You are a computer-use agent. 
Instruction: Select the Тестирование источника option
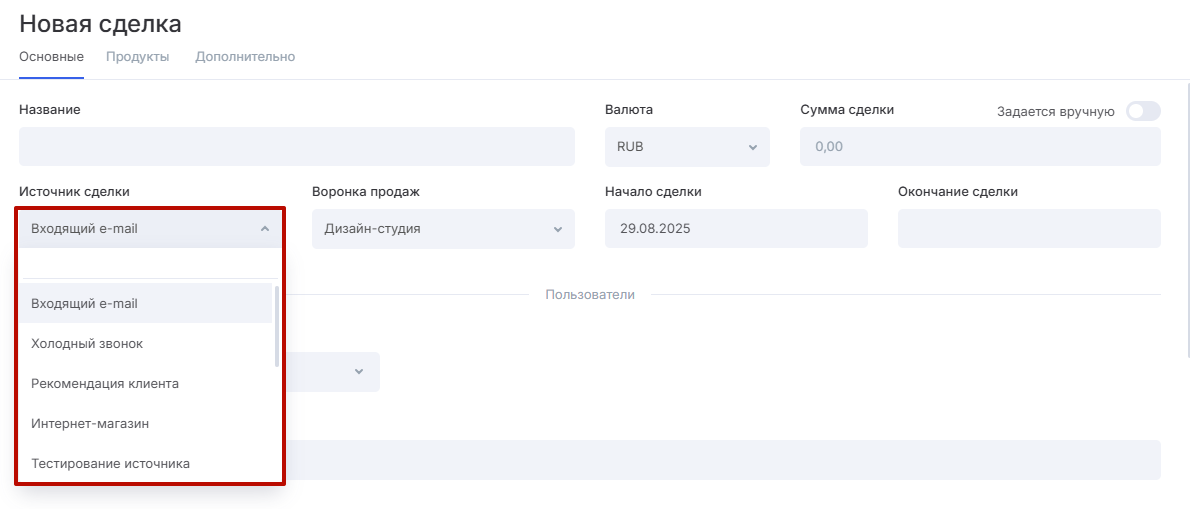[x=145, y=463]
